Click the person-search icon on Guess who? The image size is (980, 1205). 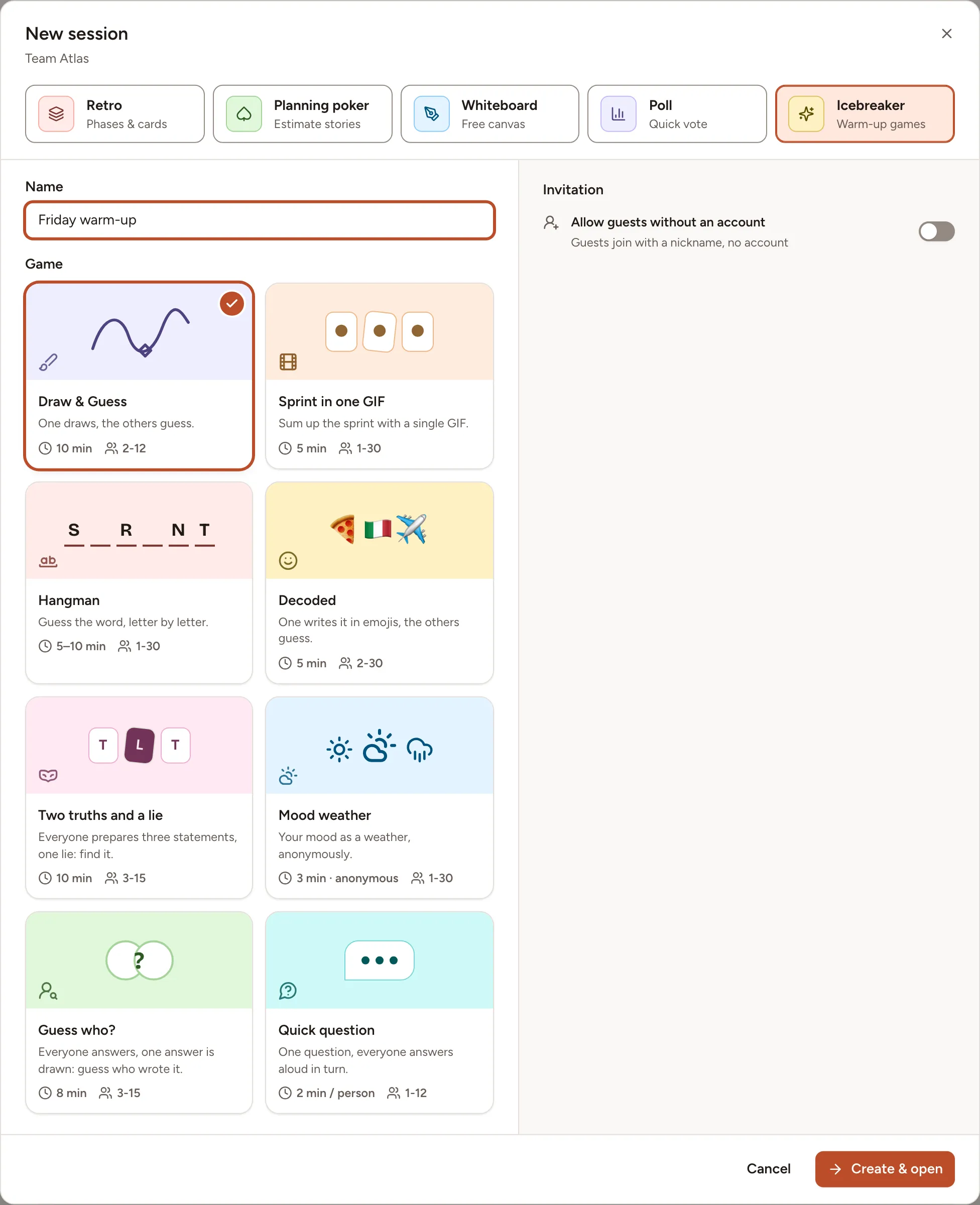[x=48, y=991]
